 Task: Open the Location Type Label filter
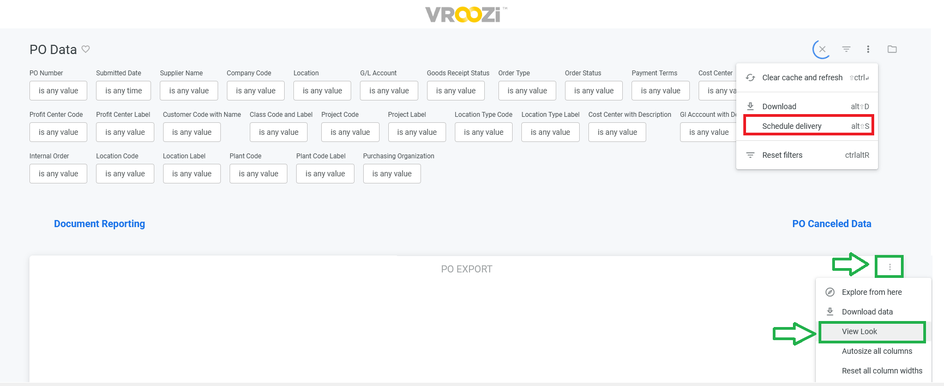[x=551, y=132]
